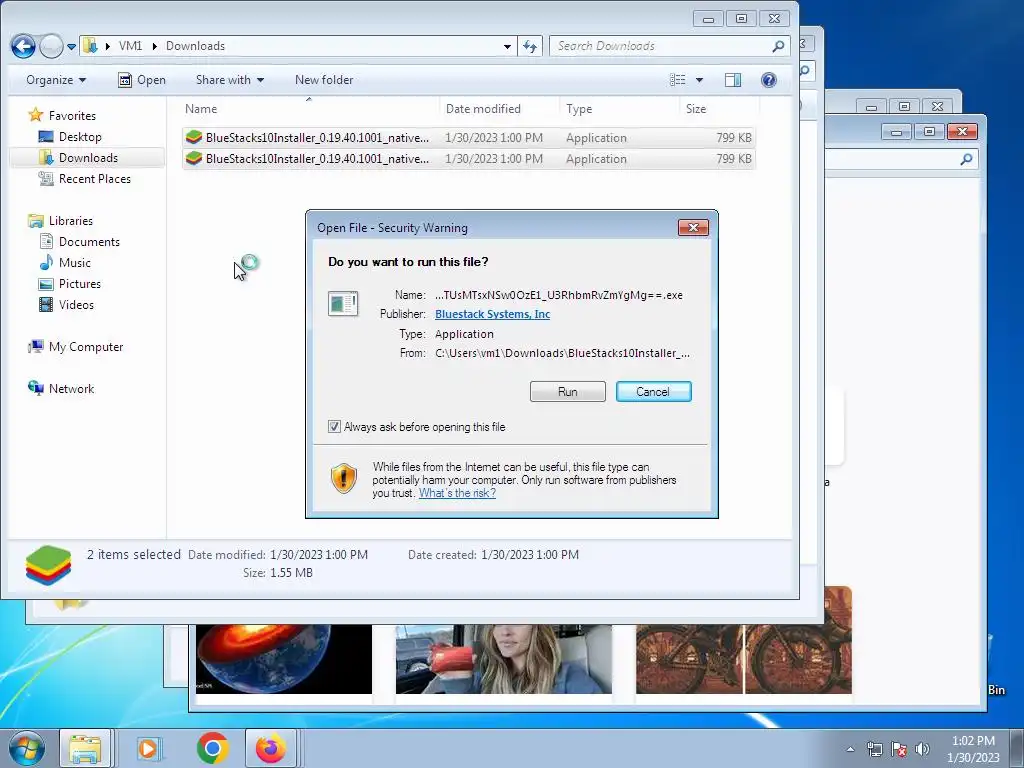The height and width of the screenshot is (768, 1024).
Task: Open the selected files via Open toolbar button
Action: (x=142, y=80)
